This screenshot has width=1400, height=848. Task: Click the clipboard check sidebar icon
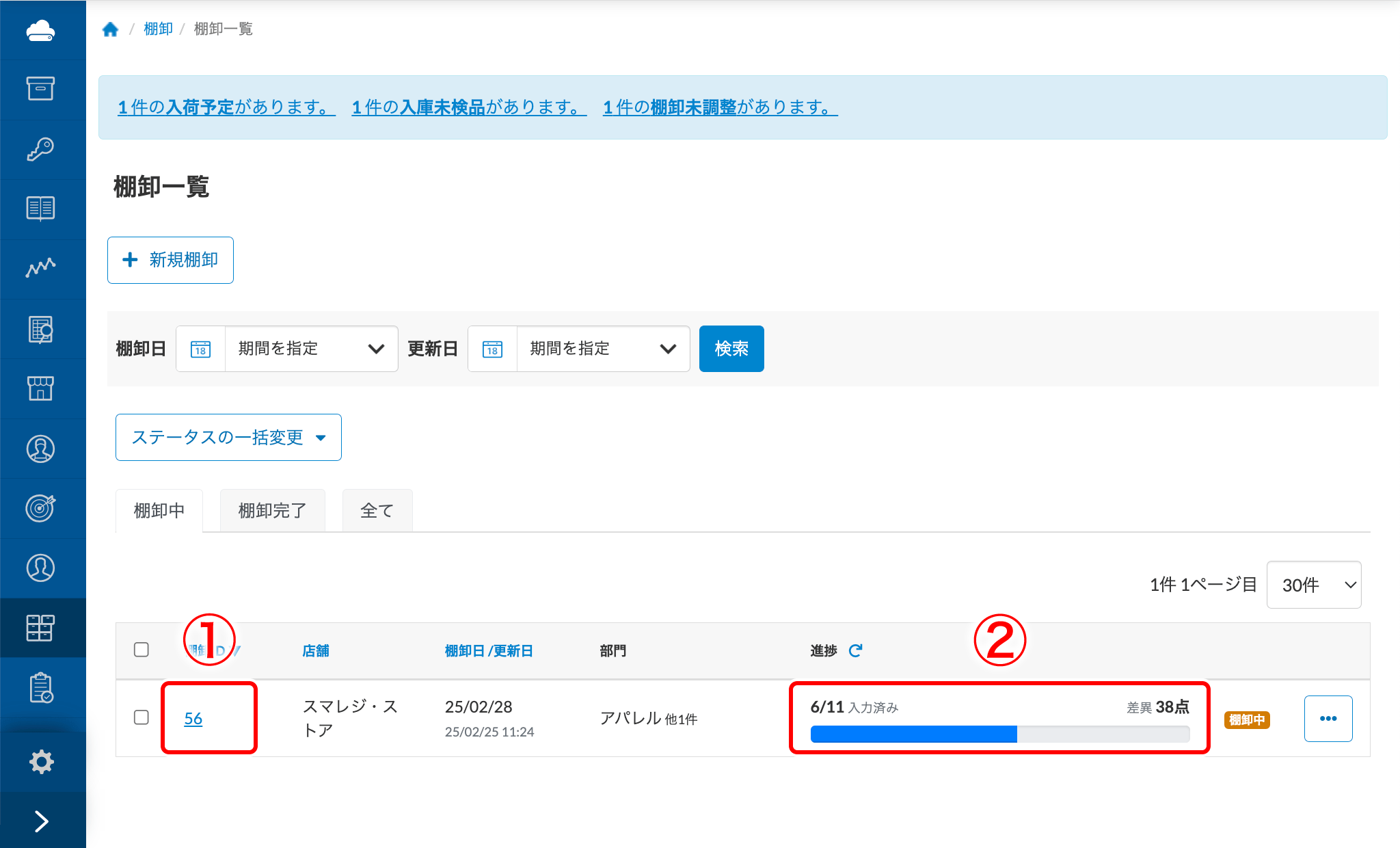tap(41, 687)
